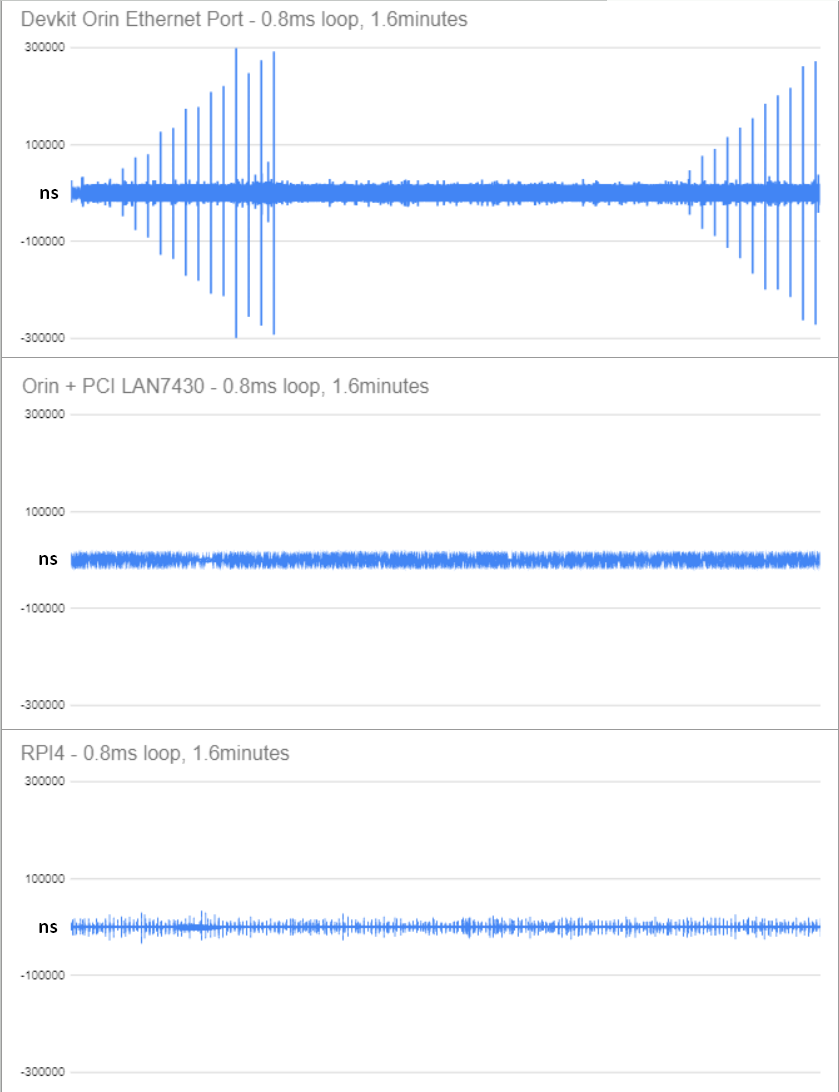Click the 300000 label in RPI4 chart
The image size is (839, 1092).
(x=45, y=781)
